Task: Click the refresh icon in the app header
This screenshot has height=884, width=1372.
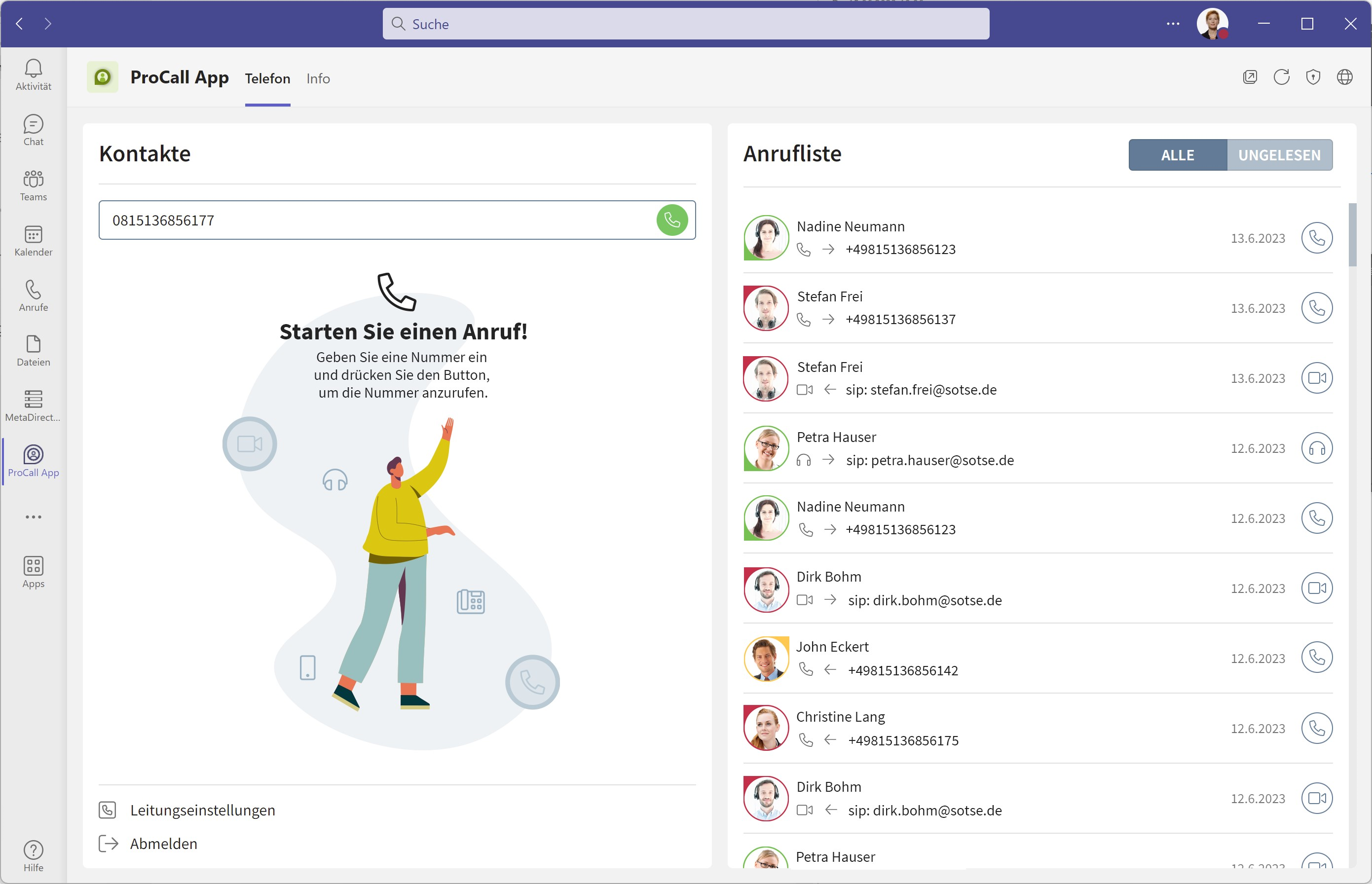Action: tap(1281, 77)
